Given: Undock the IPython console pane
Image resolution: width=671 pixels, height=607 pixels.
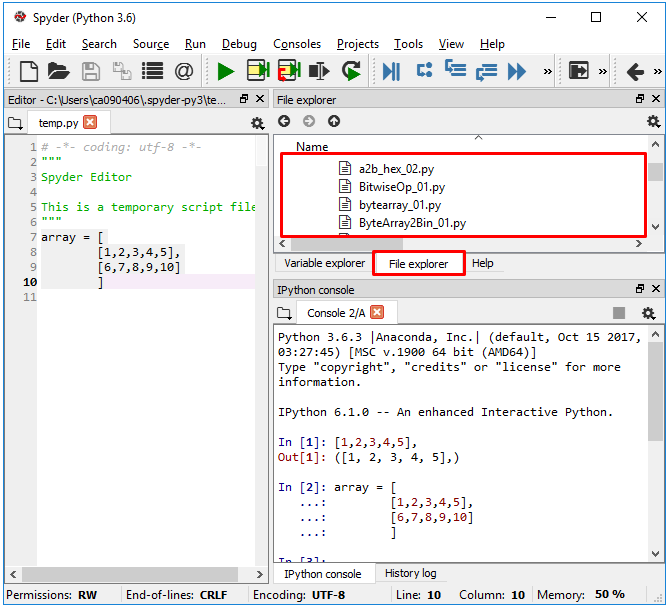Looking at the screenshot, I should coord(640,289).
